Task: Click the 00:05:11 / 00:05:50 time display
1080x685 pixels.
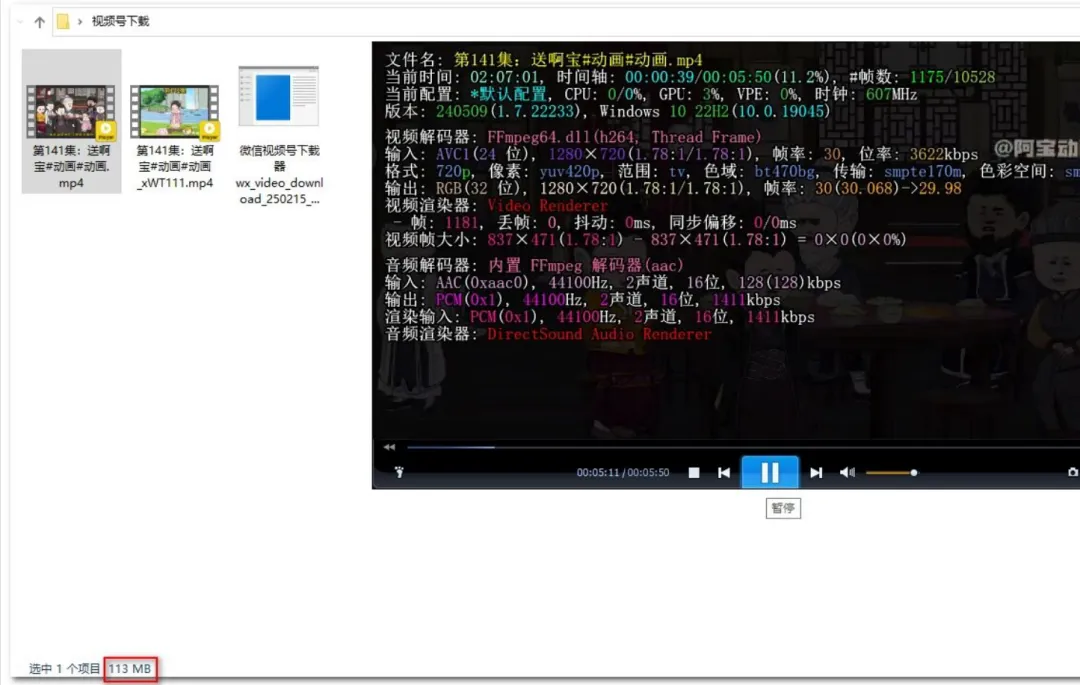Action: pyautogui.click(x=623, y=473)
